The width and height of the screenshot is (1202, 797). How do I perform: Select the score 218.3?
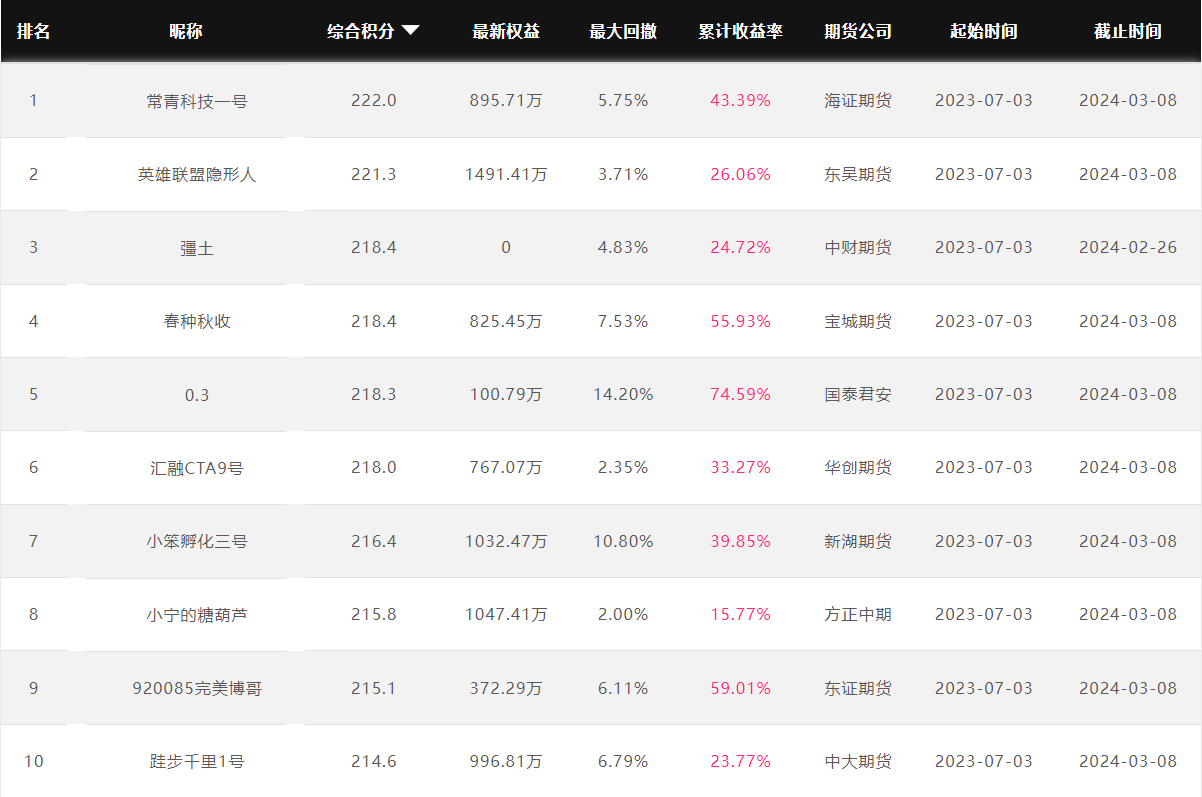[x=374, y=394]
